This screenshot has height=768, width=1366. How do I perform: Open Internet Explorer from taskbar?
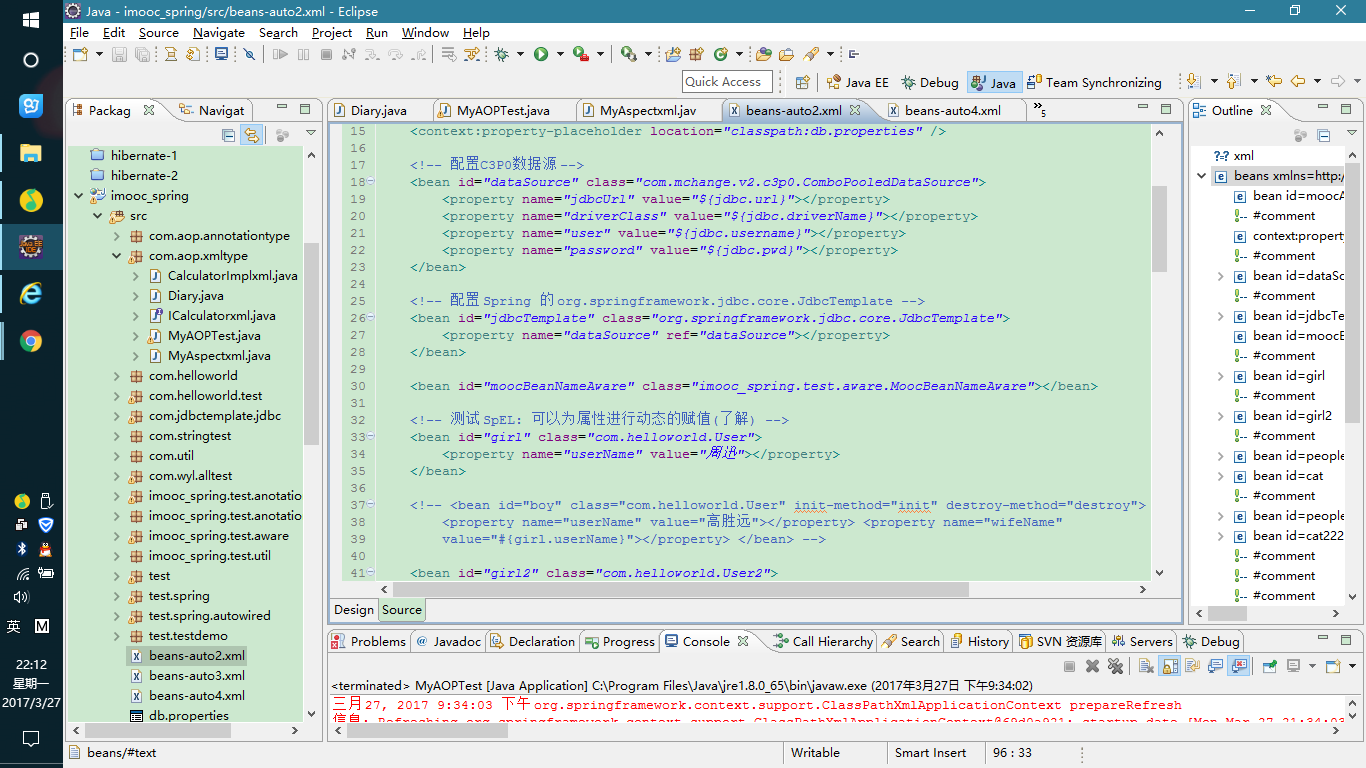click(x=31, y=293)
